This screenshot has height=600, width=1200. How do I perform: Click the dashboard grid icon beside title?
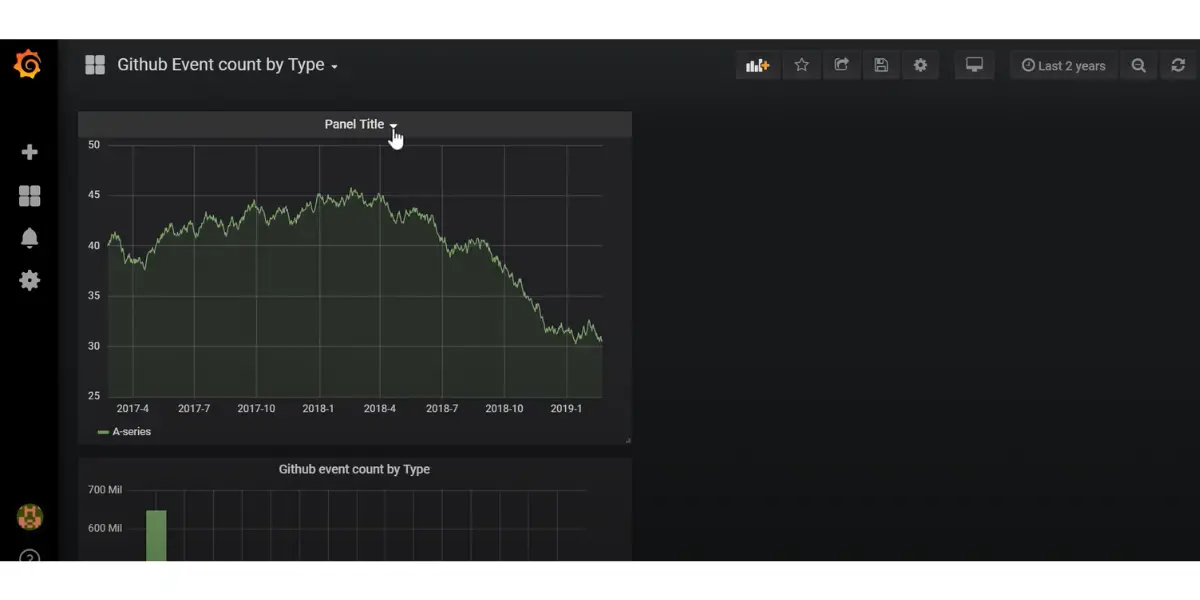(x=95, y=65)
